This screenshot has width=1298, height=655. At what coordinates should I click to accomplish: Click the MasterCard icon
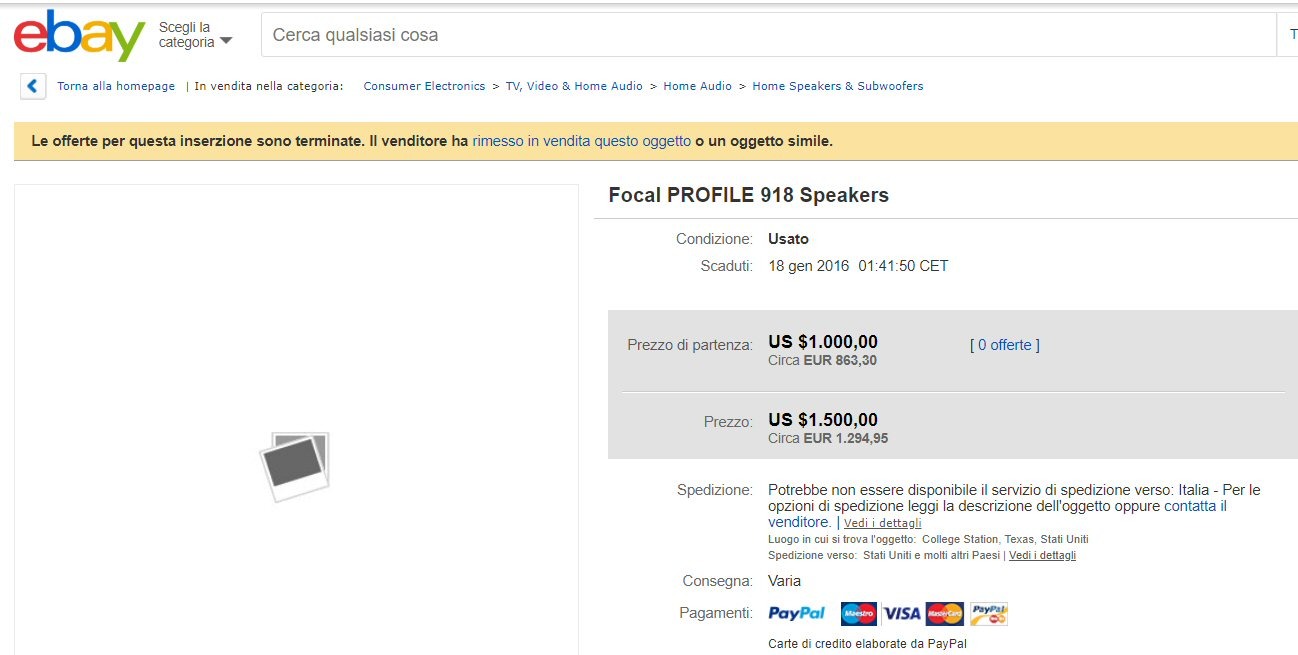pyautogui.click(x=944, y=613)
